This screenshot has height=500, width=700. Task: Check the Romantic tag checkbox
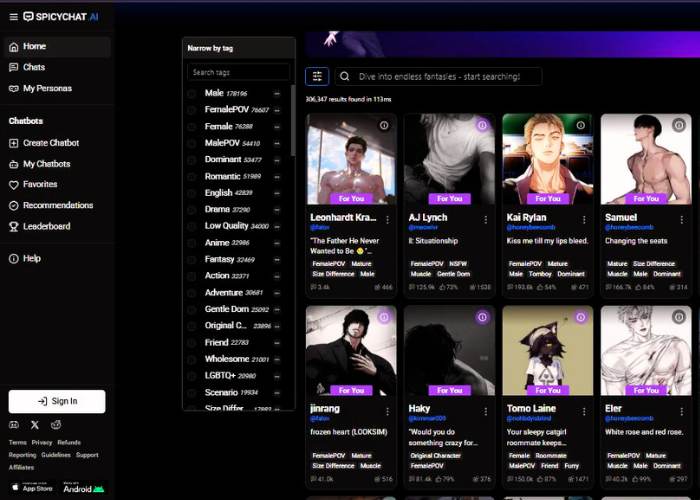pos(192,177)
